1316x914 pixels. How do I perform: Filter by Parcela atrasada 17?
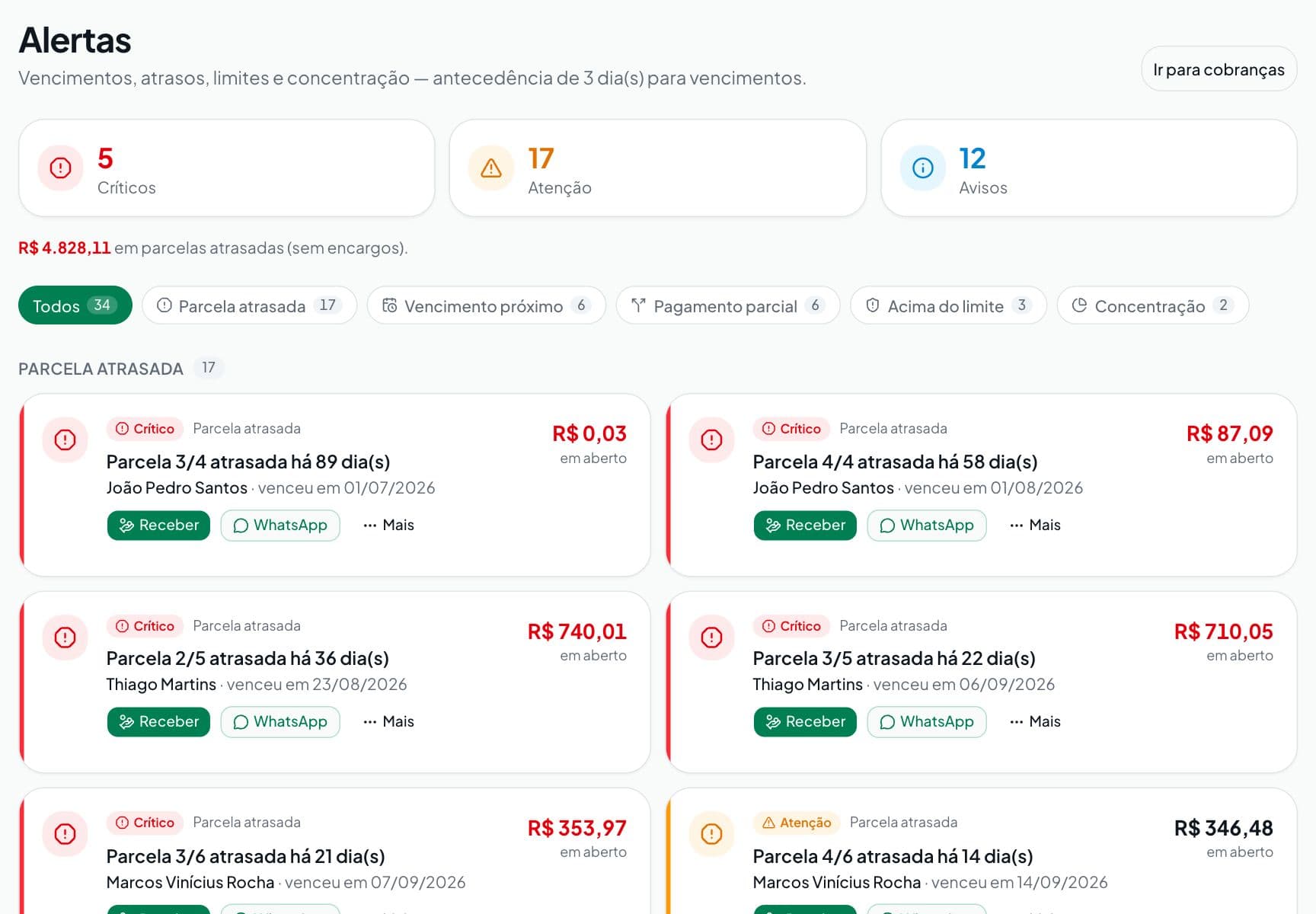pos(249,305)
